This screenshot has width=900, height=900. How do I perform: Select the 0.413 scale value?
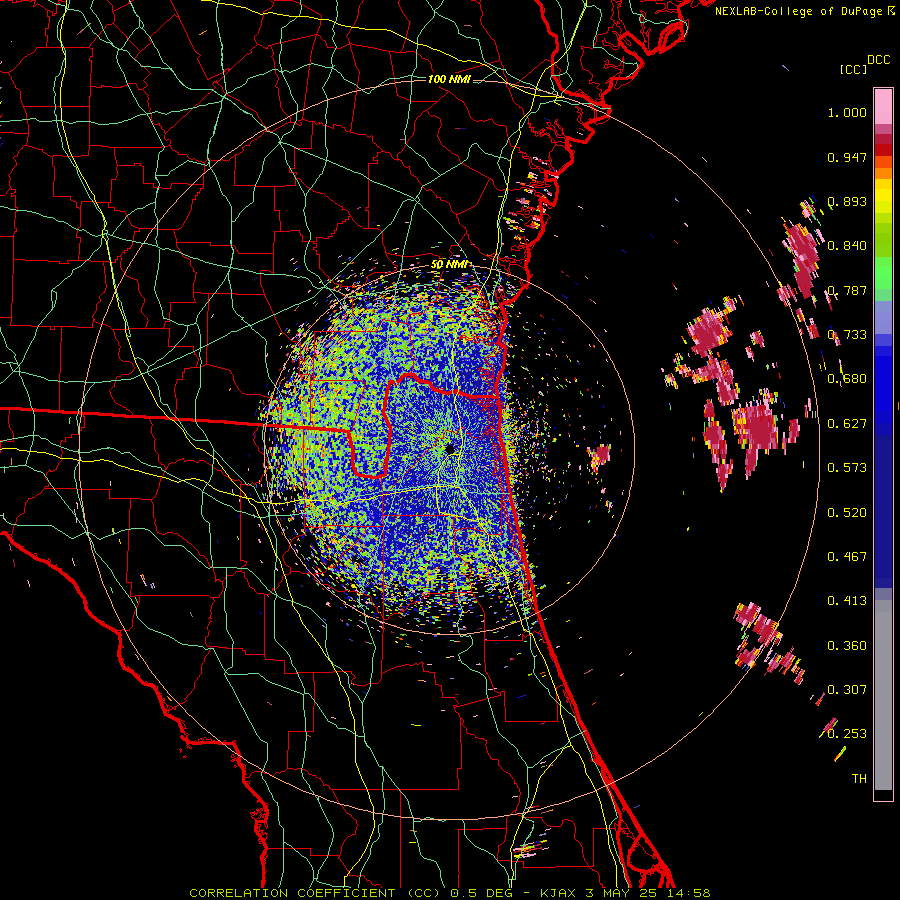point(847,601)
